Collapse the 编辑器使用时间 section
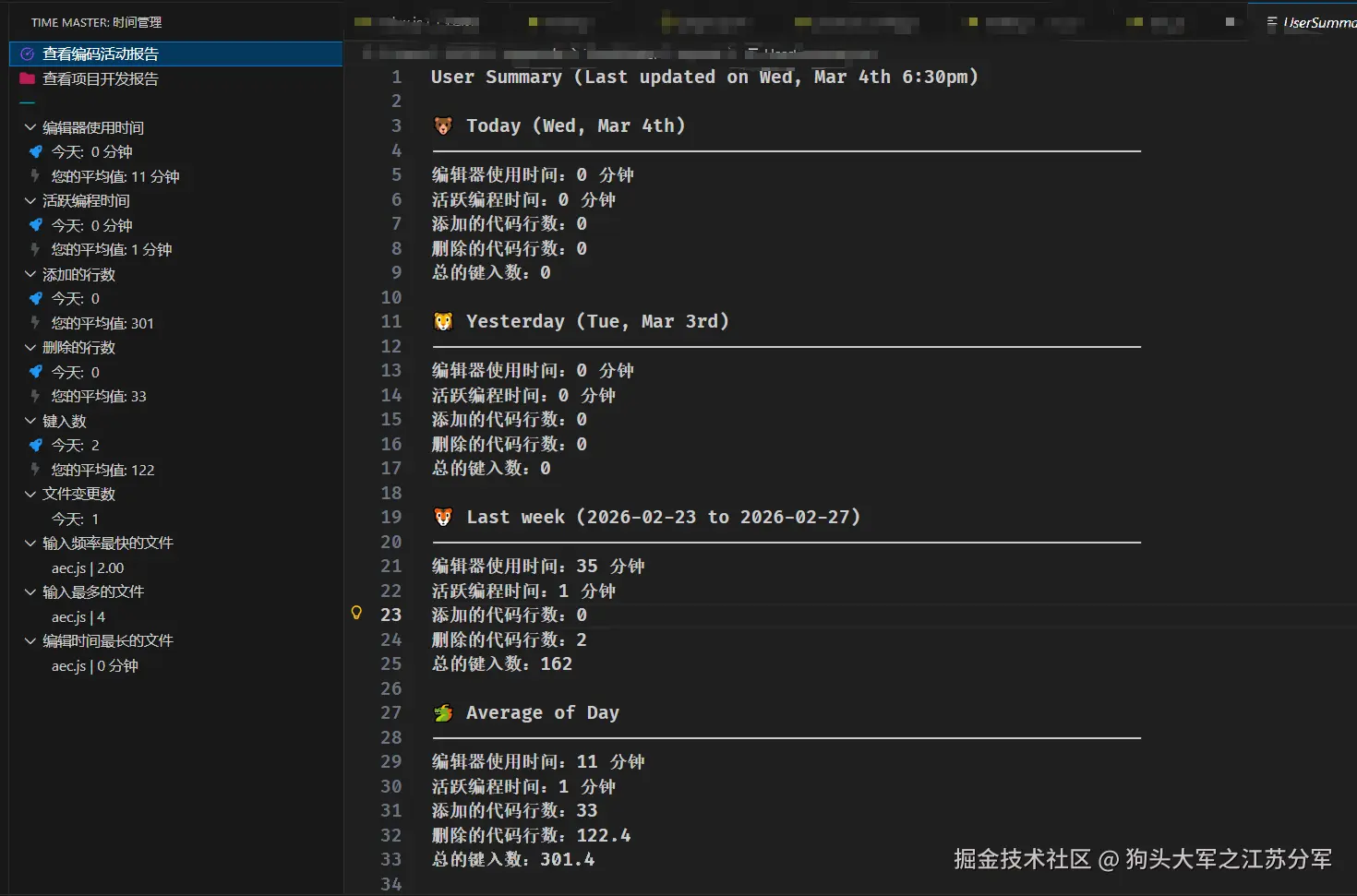Image resolution: width=1357 pixels, height=896 pixels. 29,126
